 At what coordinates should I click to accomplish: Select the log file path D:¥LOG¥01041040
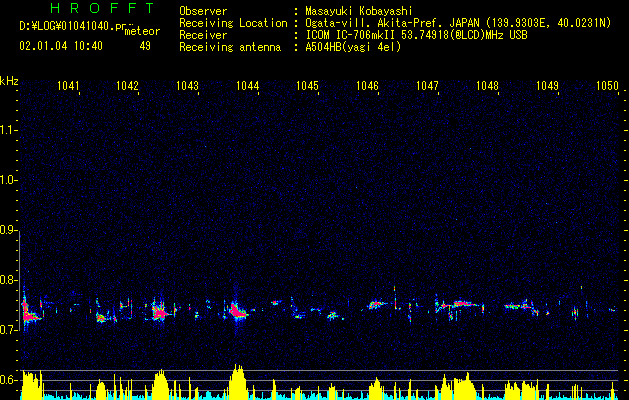(72, 26)
